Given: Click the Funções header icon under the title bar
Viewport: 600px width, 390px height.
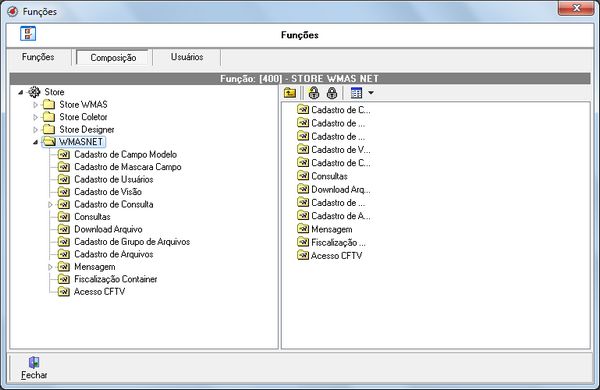Looking at the screenshot, I should [x=28, y=34].
